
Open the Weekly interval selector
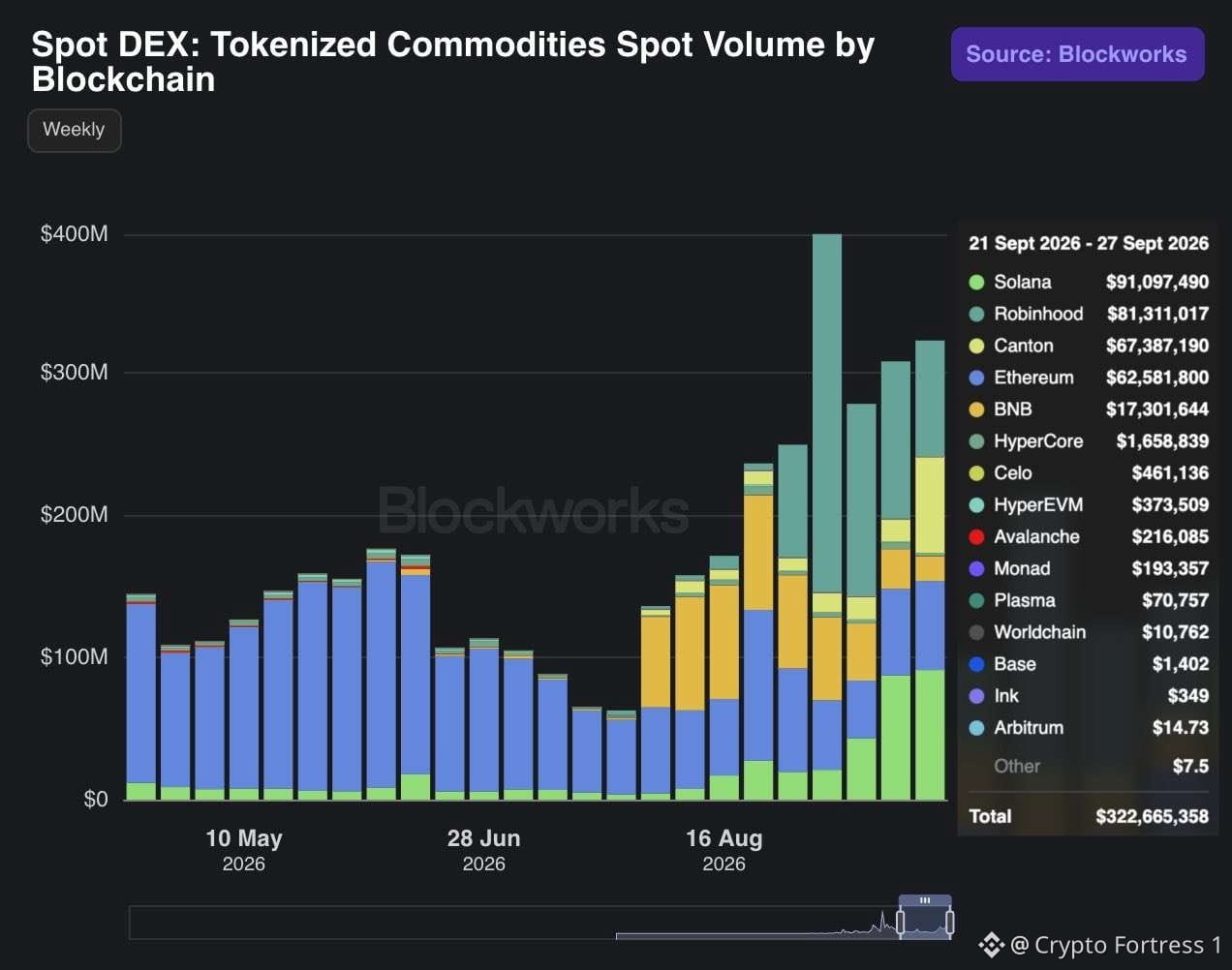75,130
